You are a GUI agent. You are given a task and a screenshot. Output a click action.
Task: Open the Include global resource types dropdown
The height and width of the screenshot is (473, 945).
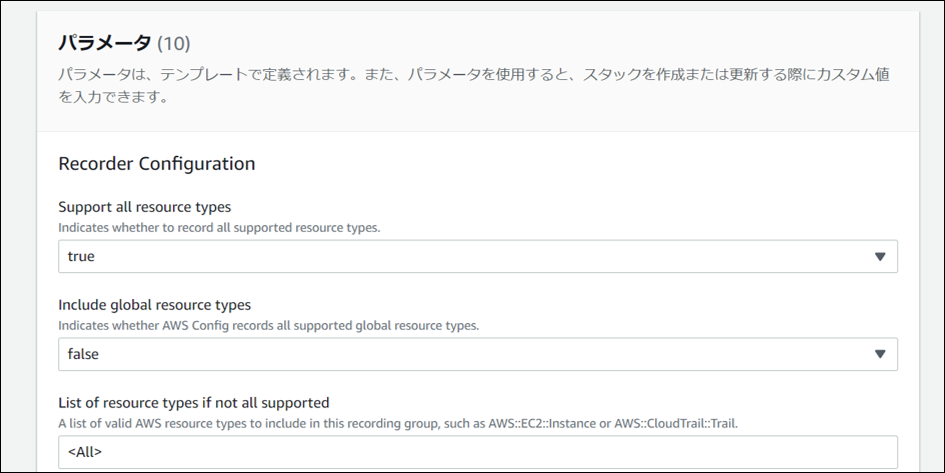pyautogui.click(x=477, y=354)
